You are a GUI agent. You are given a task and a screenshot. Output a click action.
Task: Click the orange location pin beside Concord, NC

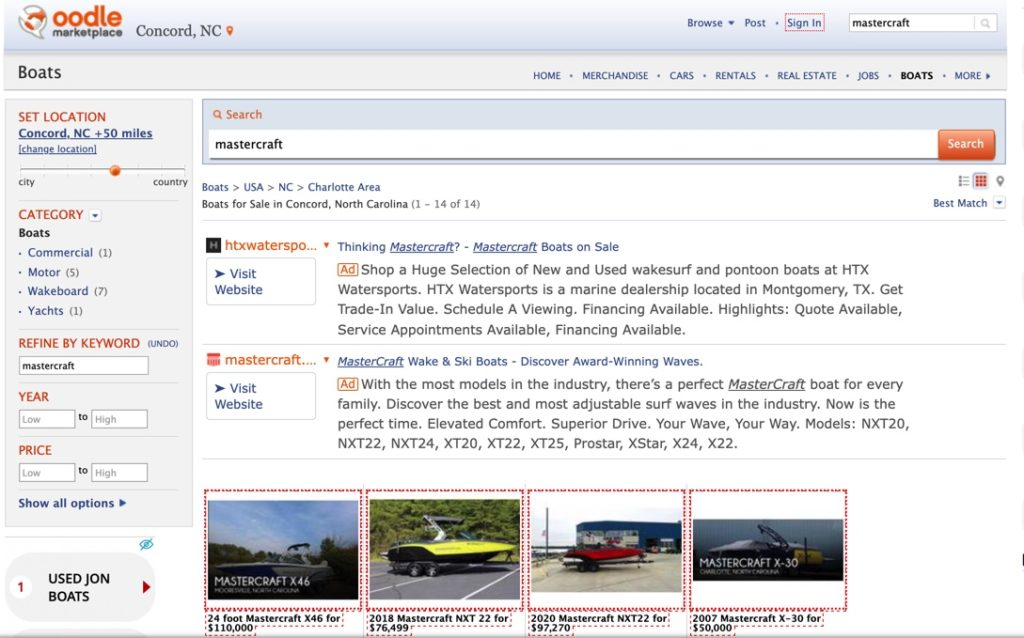point(230,31)
